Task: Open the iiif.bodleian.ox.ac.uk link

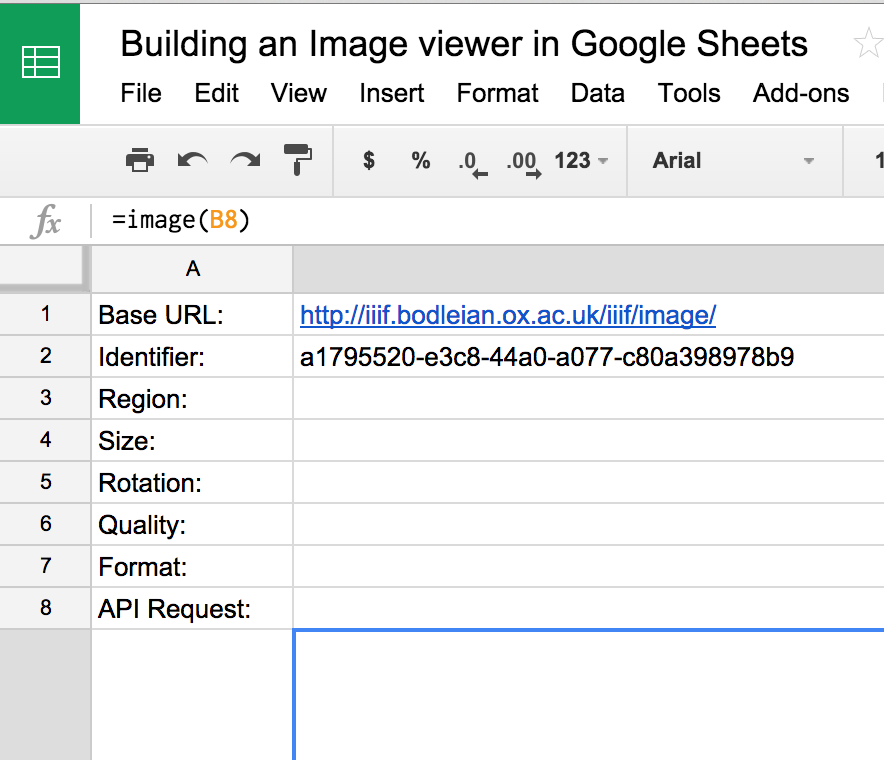Action: coord(508,316)
